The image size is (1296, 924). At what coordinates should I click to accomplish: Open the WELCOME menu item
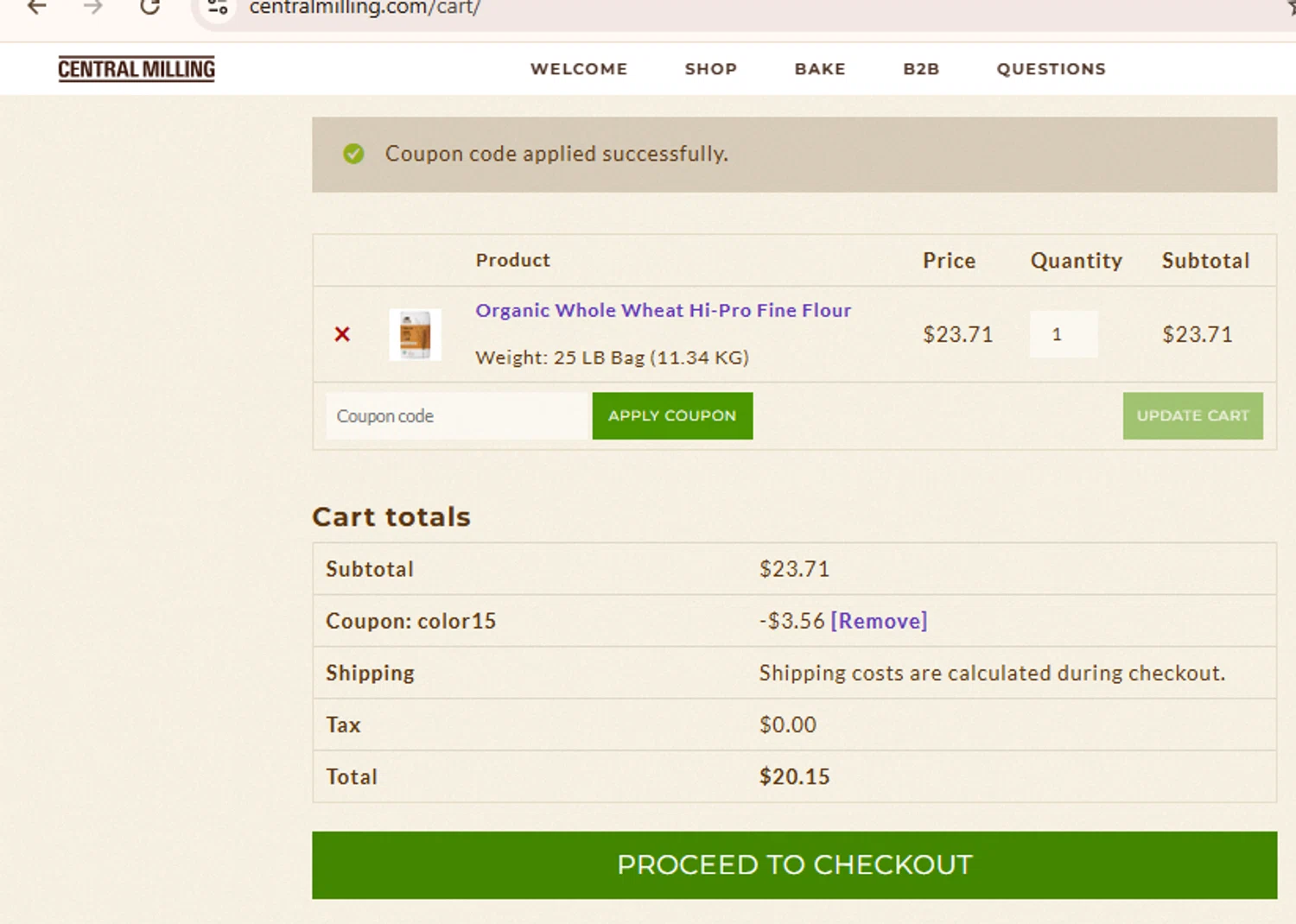579,69
